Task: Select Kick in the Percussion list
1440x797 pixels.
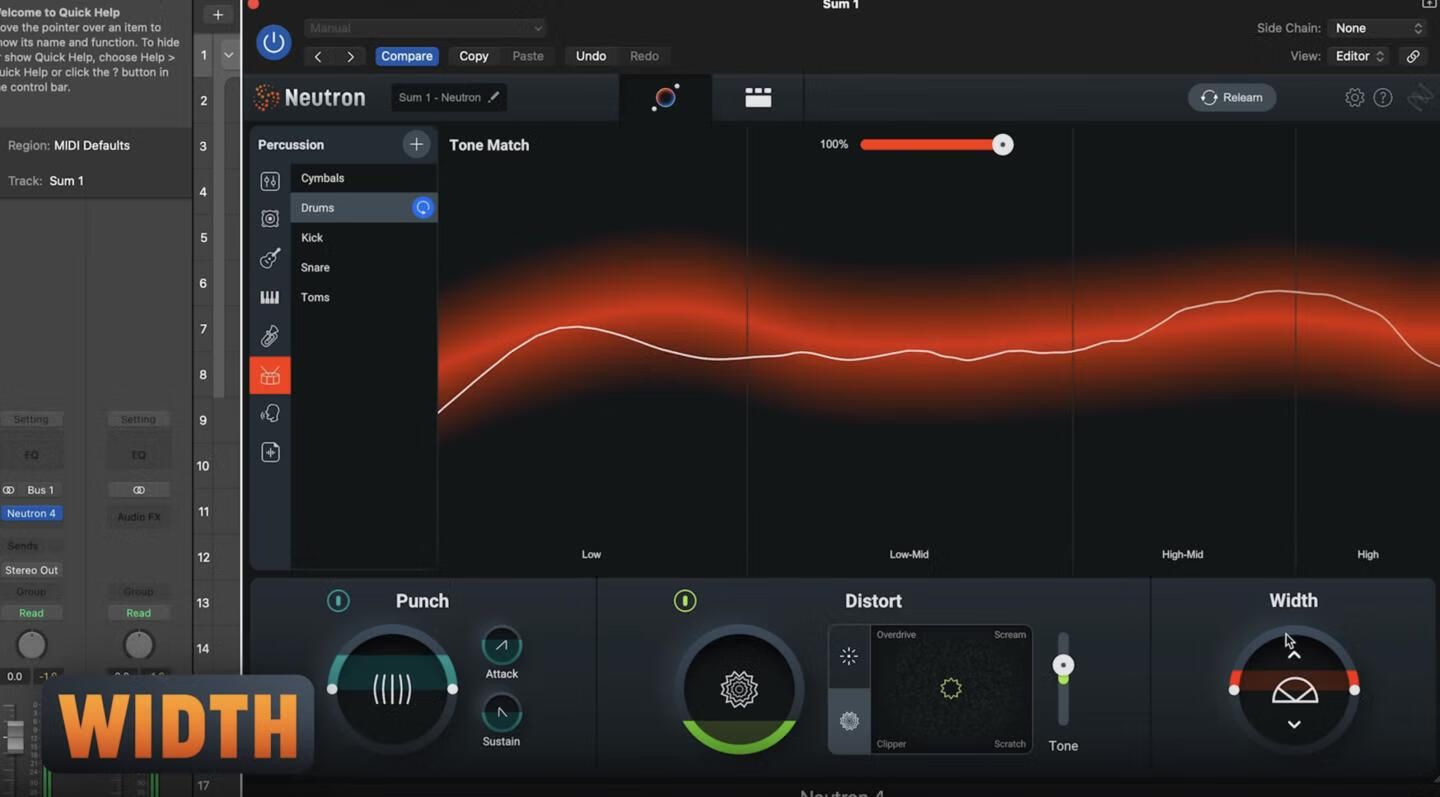Action: [364, 238]
